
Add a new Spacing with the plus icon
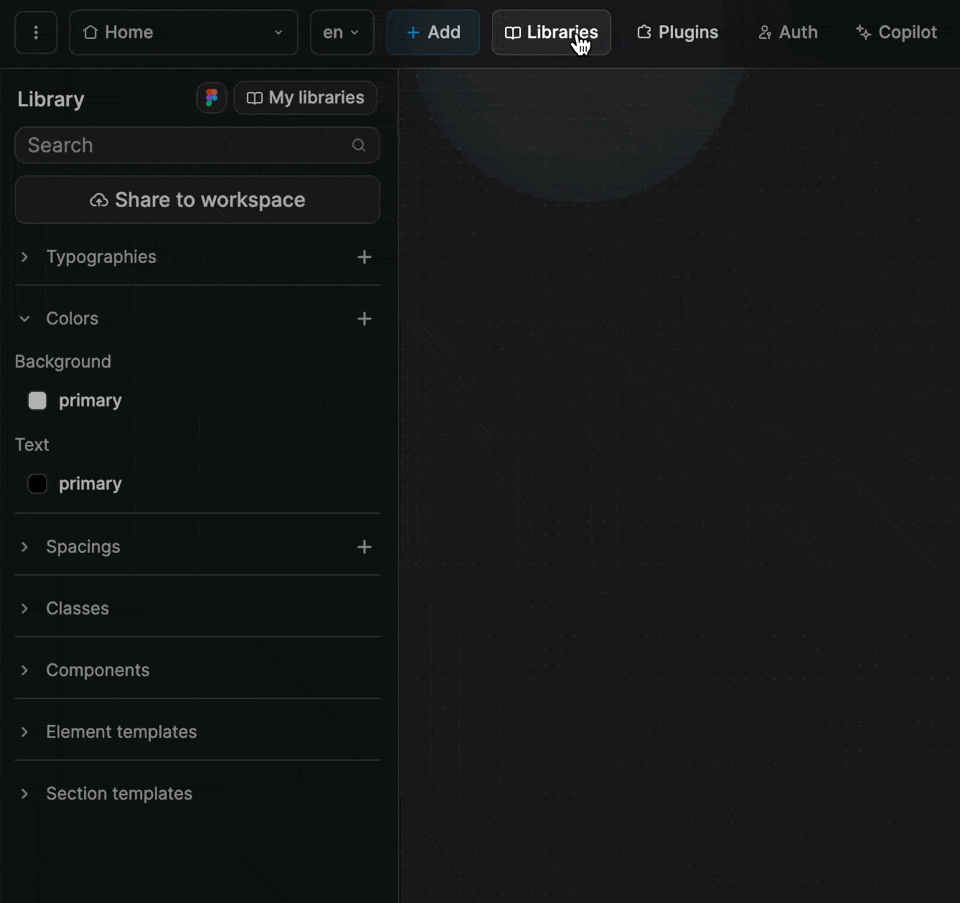pos(364,546)
